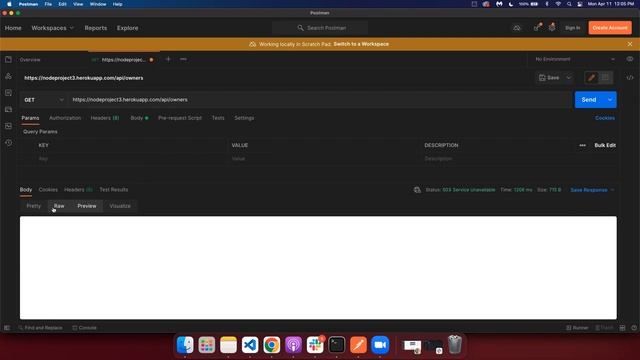The width and height of the screenshot is (640, 360).
Task: Open the Collections icon in left sidebar
Action: pyautogui.click(x=8, y=60)
